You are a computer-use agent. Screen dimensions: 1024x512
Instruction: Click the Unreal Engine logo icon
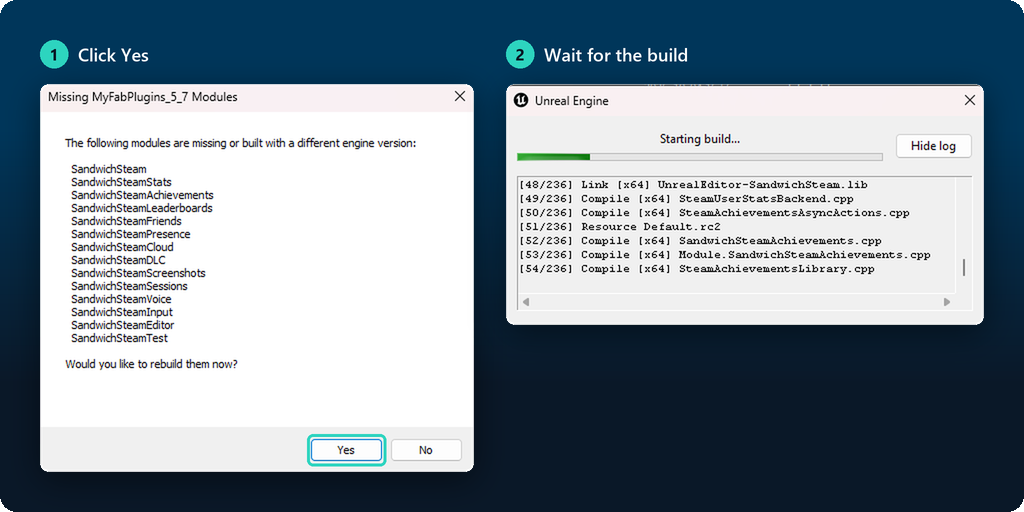520,101
